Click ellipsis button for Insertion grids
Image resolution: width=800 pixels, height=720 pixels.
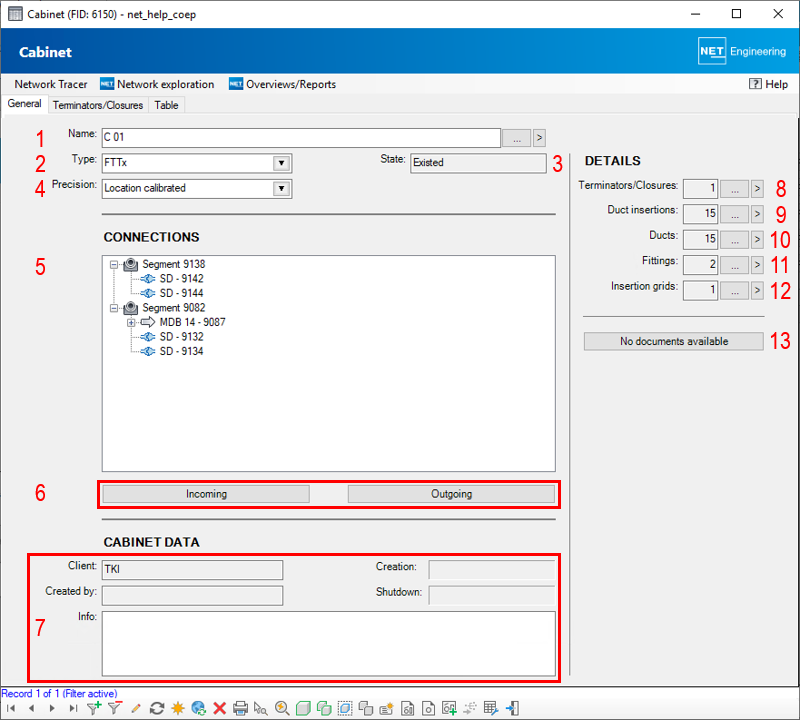[x=734, y=290]
